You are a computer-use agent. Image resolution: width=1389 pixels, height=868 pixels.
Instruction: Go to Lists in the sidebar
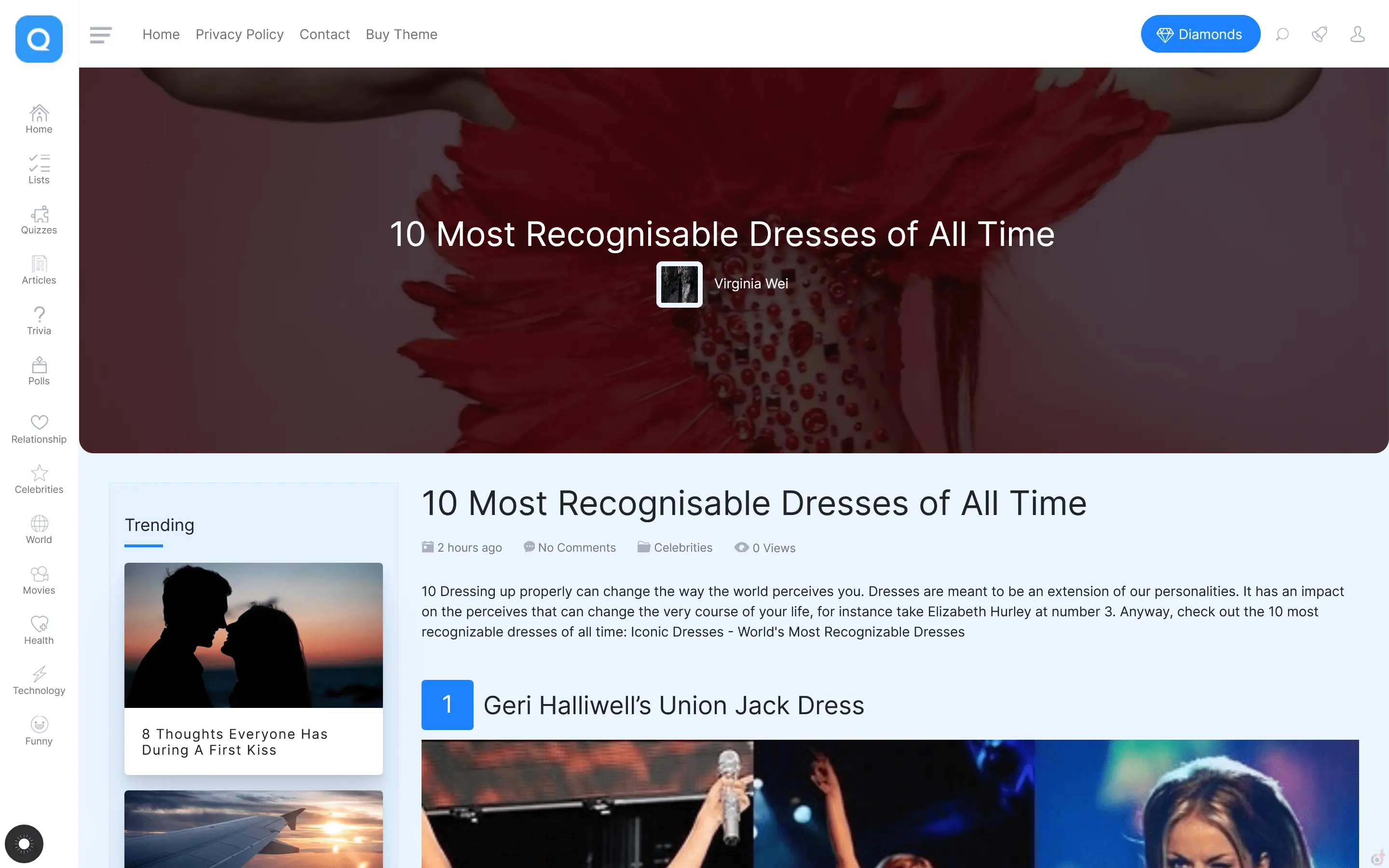point(39,170)
